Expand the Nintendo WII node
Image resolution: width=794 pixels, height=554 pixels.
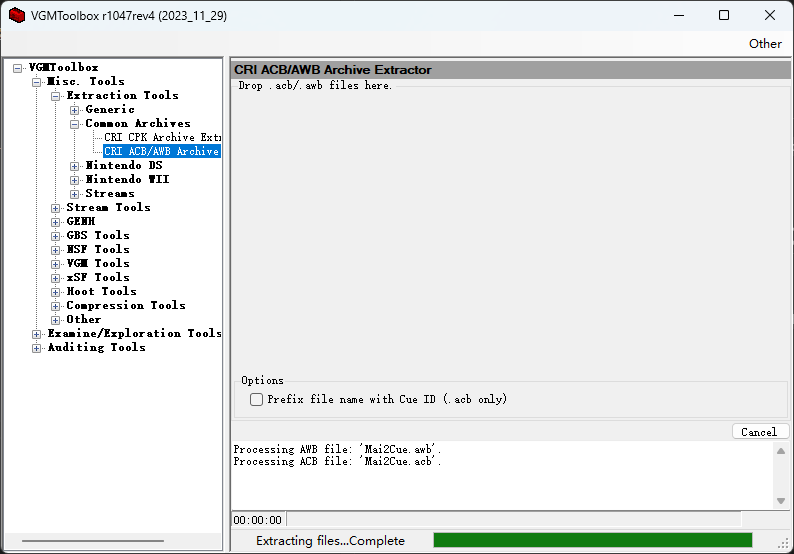coord(75,180)
